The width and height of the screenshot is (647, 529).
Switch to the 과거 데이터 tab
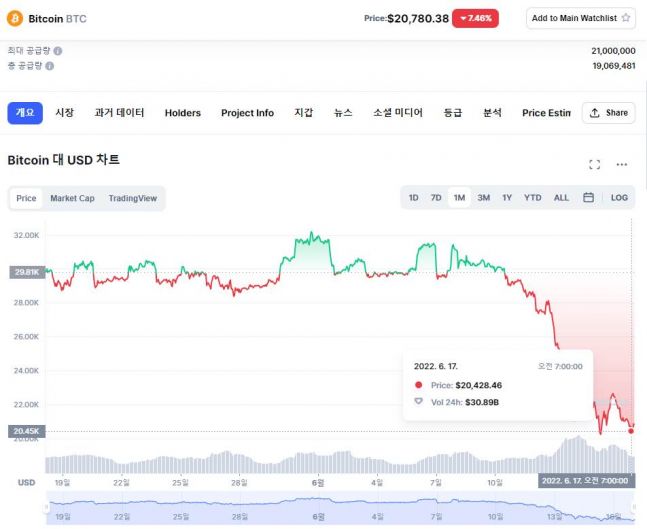pos(119,113)
